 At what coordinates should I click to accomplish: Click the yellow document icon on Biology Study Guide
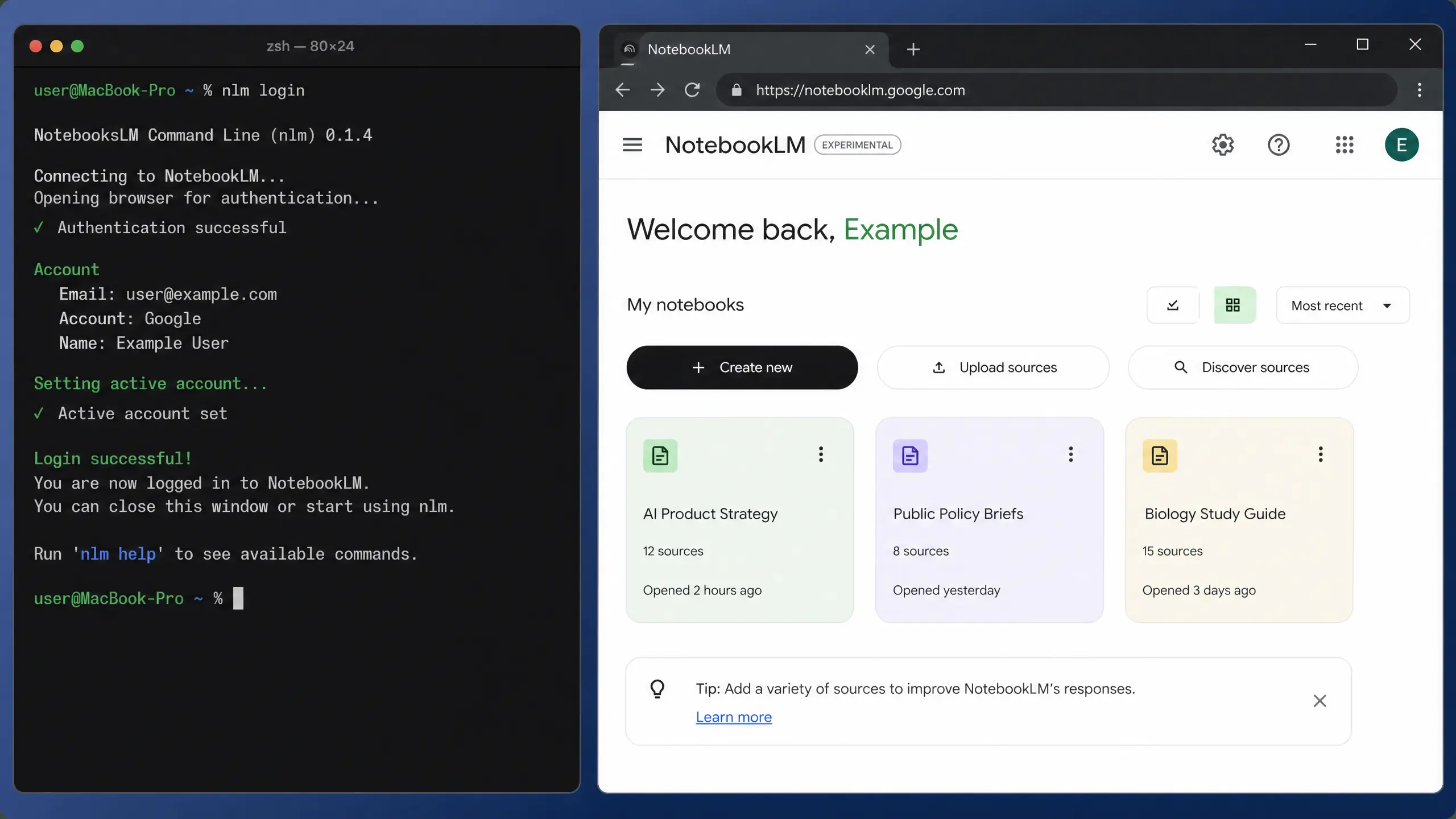tap(1160, 456)
